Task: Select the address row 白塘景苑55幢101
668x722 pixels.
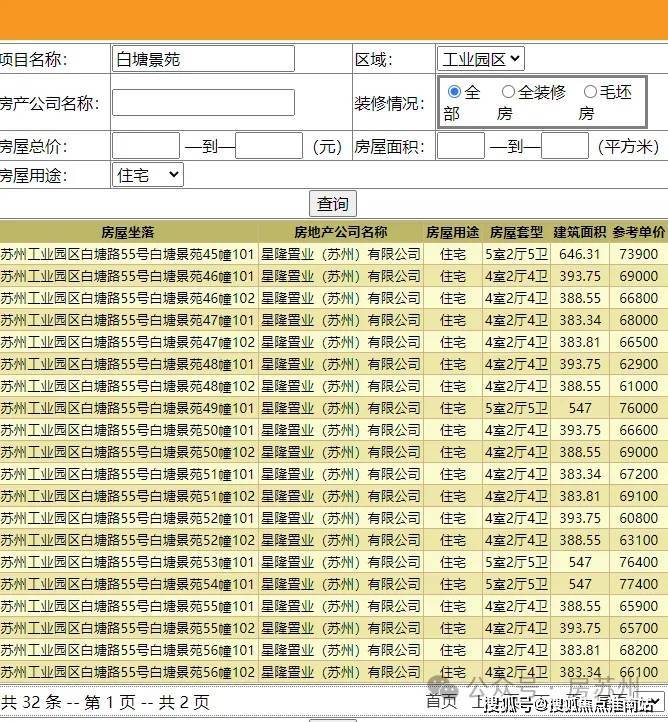Action: click(128, 606)
